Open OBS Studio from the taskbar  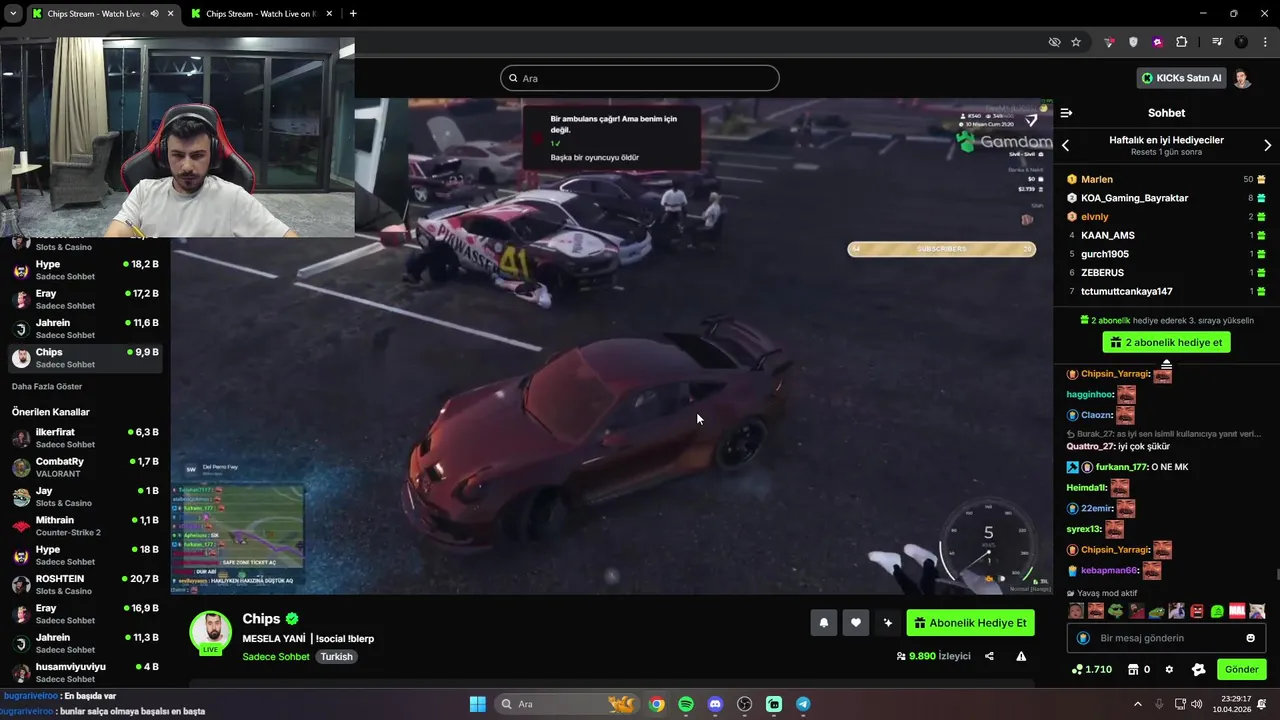coord(744,704)
